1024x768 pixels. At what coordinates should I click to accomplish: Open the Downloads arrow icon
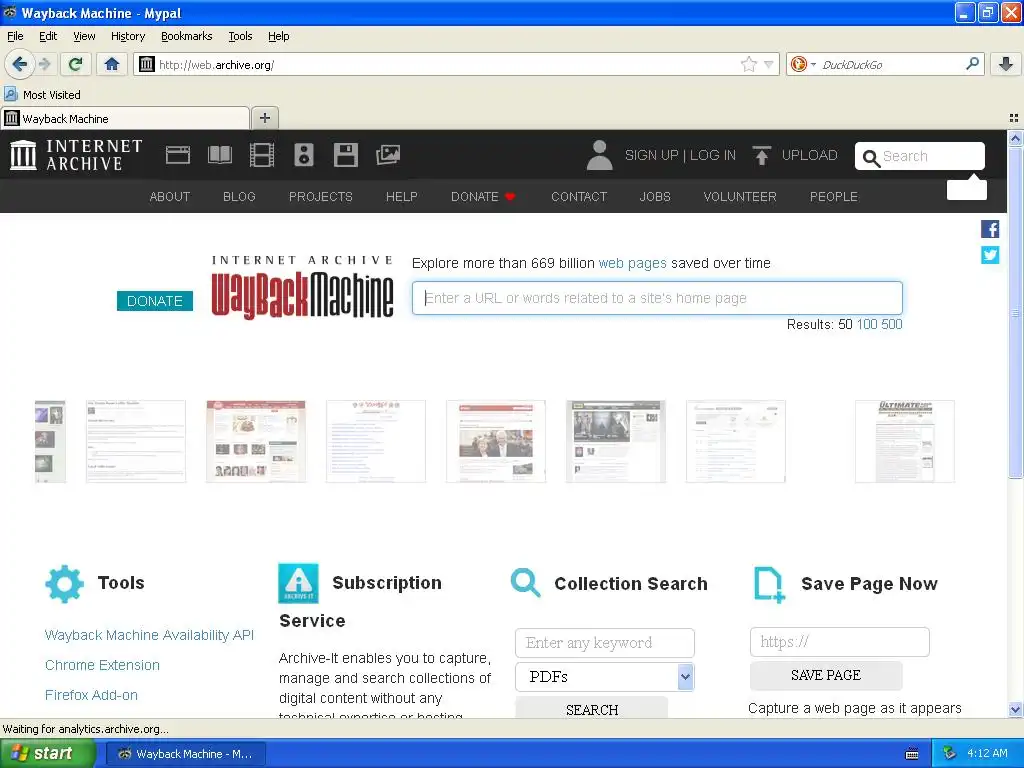click(1006, 64)
